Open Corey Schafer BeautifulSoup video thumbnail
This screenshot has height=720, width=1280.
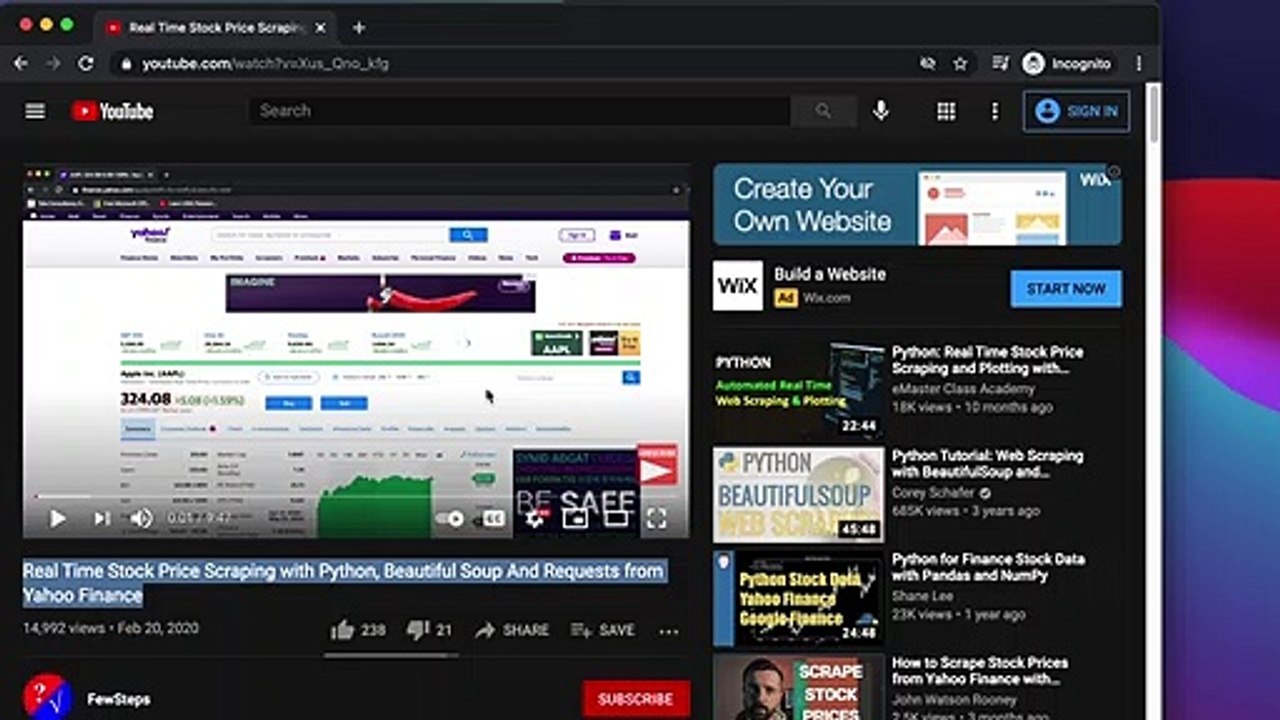(x=799, y=494)
